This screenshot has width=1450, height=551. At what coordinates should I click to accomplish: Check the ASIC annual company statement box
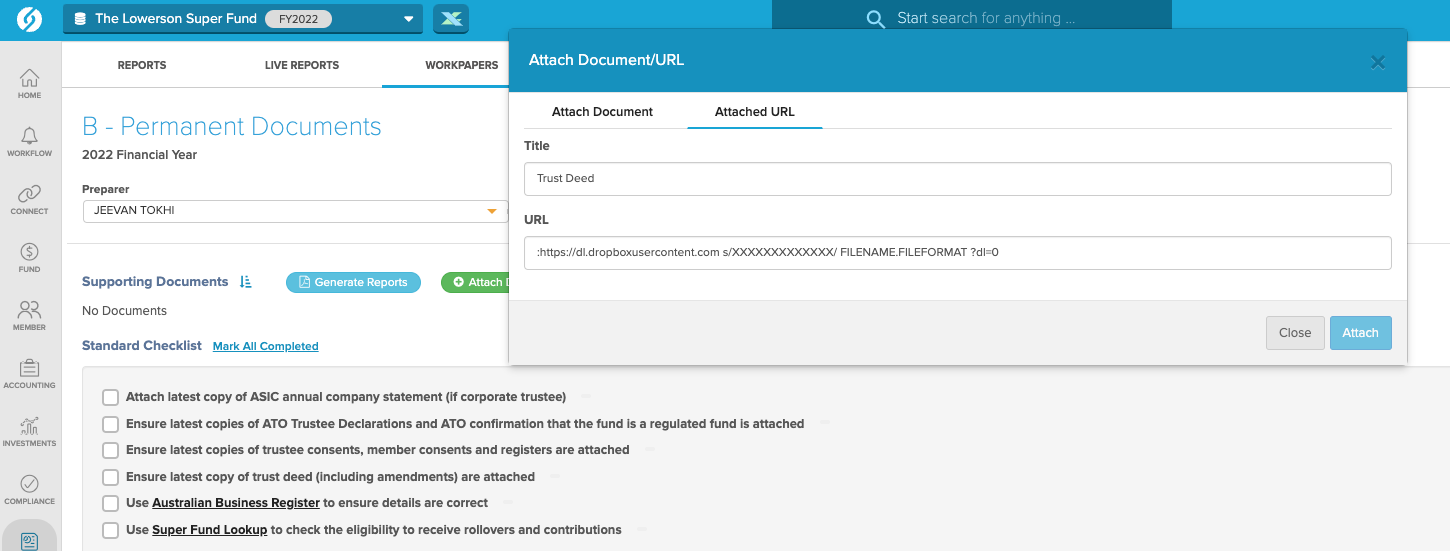pyautogui.click(x=110, y=397)
